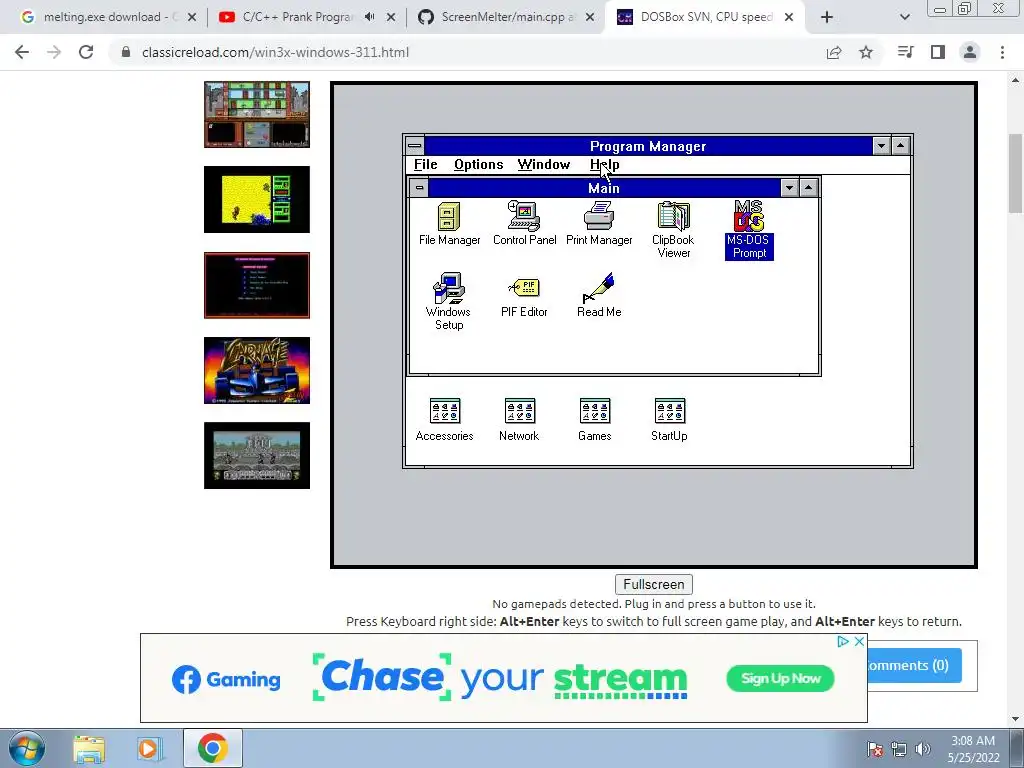Open the network tray icon
1024x768 pixels.
pos(899,749)
